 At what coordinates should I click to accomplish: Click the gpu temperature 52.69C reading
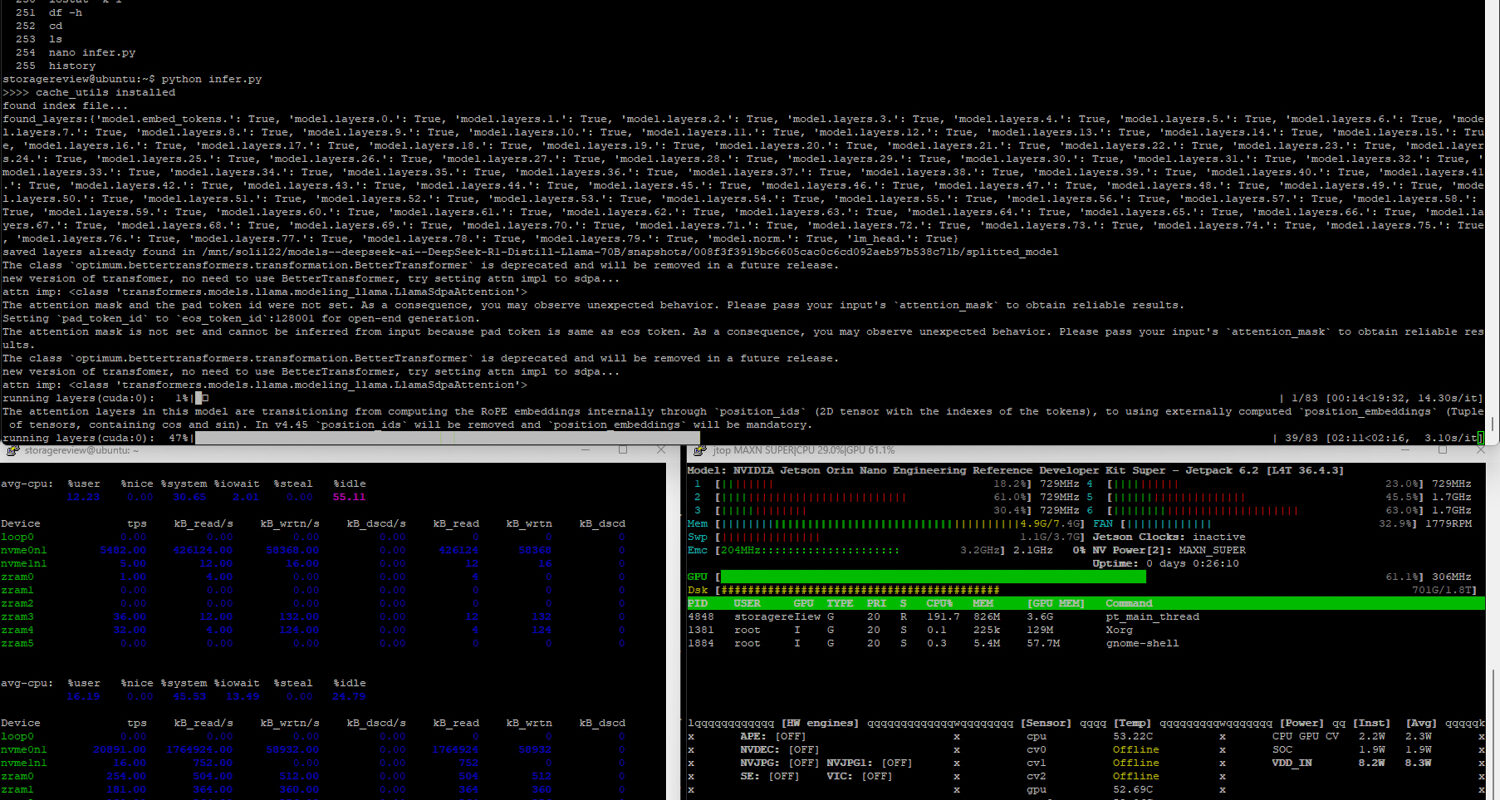point(1135,790)
